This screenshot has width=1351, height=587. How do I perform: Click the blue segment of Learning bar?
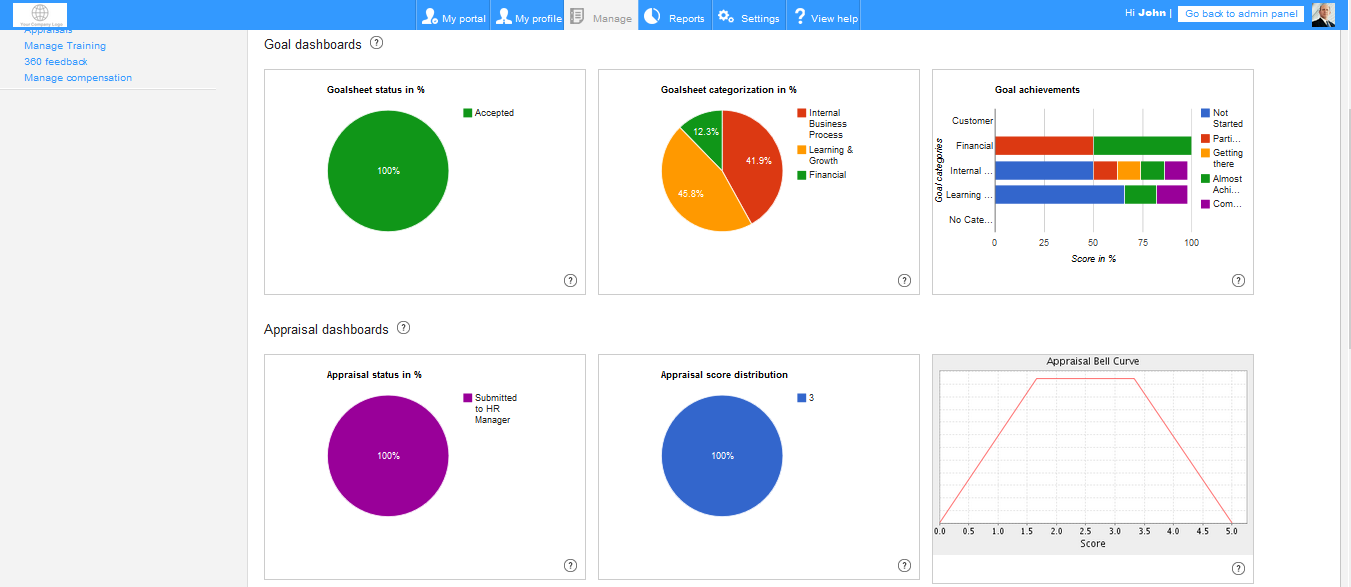(1059, 195)
